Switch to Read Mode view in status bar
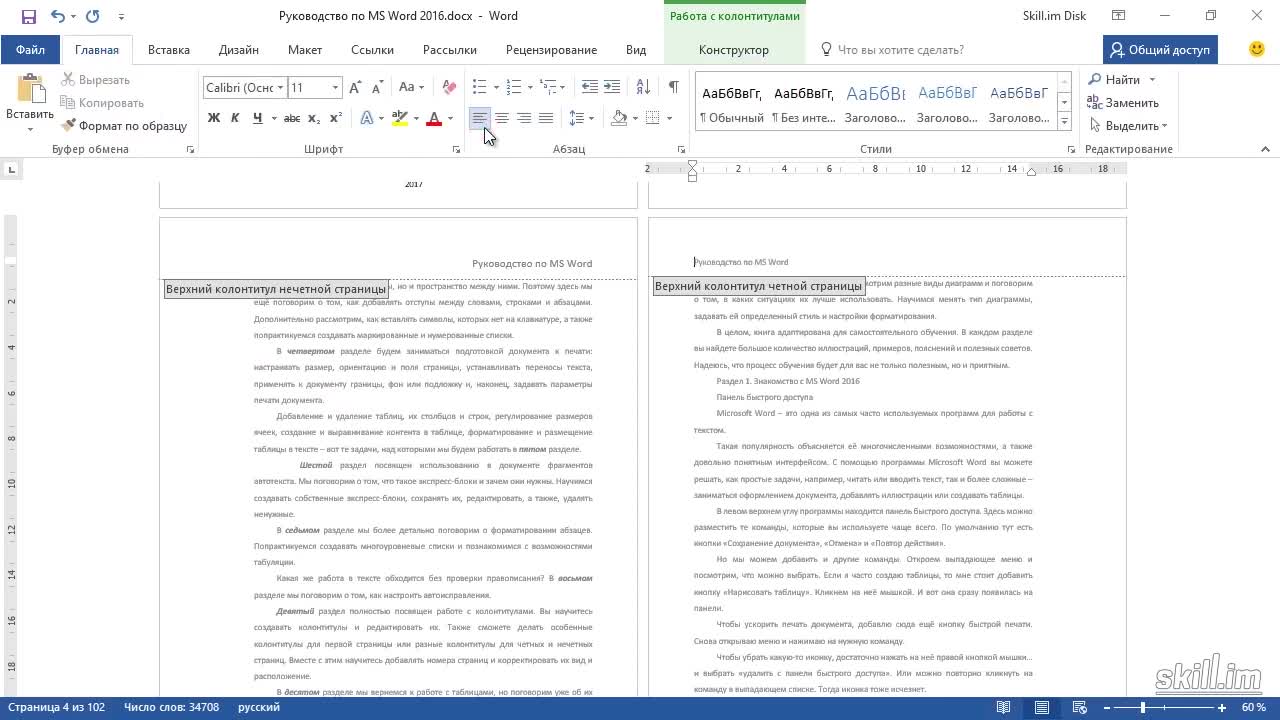Viewport: 1280px width, 720px height. point(1003,708)
